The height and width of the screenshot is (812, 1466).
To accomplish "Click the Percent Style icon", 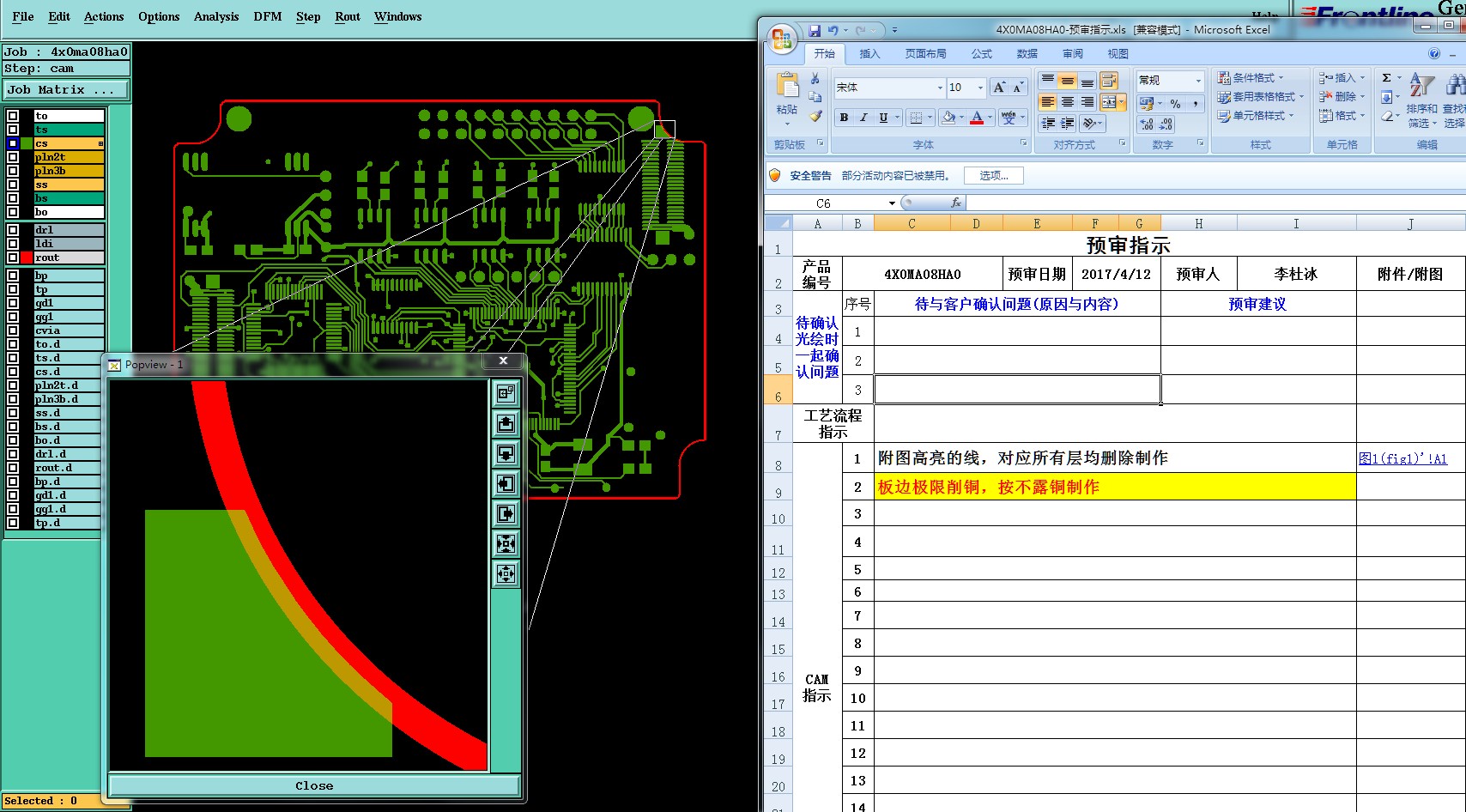I will pos(1175,104).
